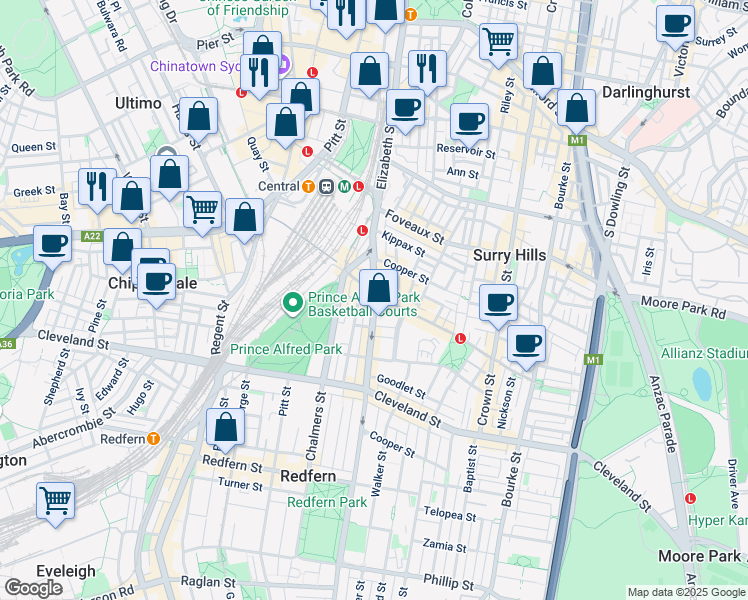Viewport: 748px width, 600px height.
Task: Click the Map data ©2025 Google attribution
Action: point(686,592)
